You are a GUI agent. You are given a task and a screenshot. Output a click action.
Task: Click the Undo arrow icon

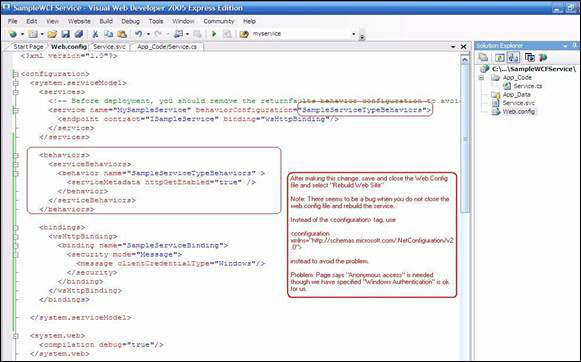click(138, 34)
